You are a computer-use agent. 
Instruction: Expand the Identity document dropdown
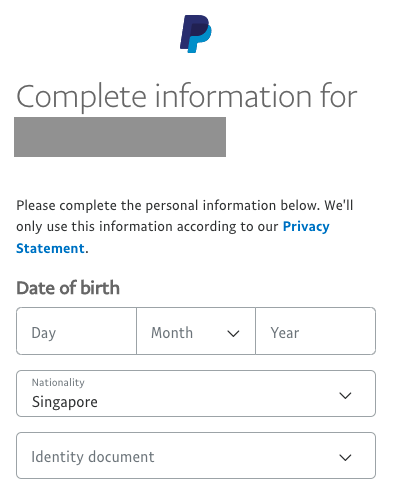[x=196, y=456]
